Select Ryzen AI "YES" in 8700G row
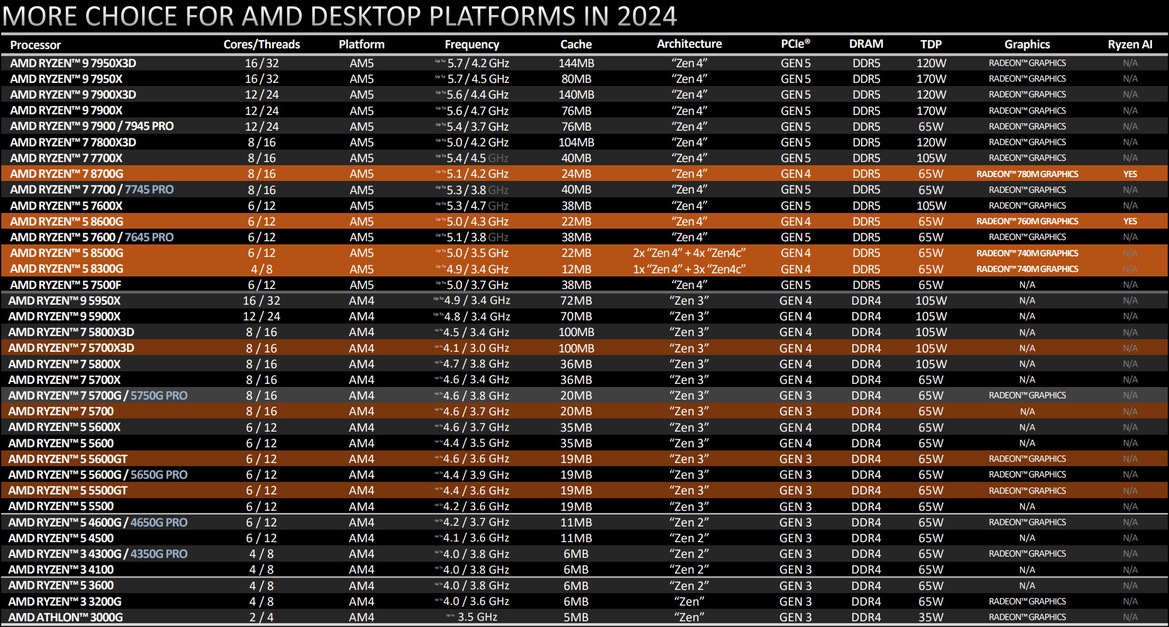The image size is (1169, 627). (1130, 174)
